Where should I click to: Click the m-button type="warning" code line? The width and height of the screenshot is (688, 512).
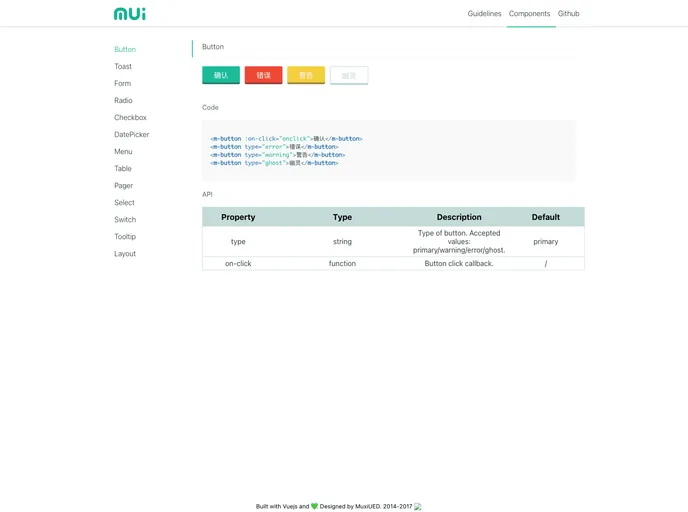click(278, 155)
